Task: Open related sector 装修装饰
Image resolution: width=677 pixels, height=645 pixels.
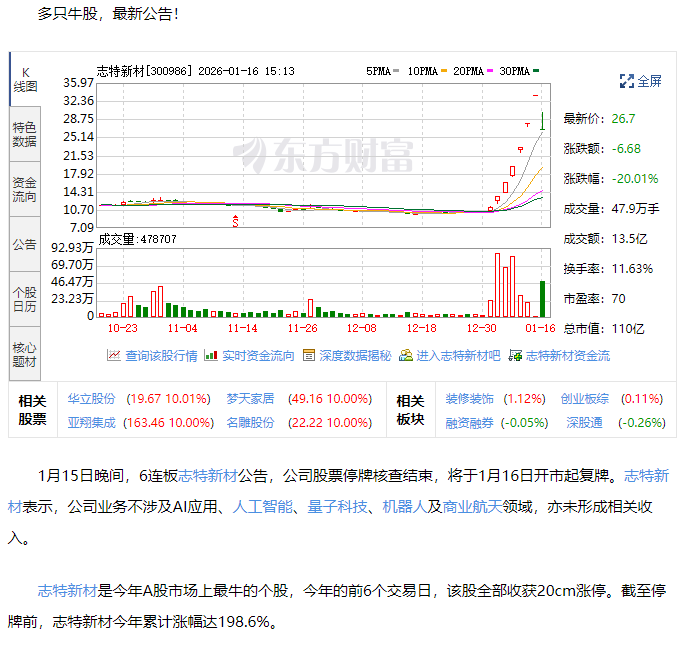Action: pos(469,398)
